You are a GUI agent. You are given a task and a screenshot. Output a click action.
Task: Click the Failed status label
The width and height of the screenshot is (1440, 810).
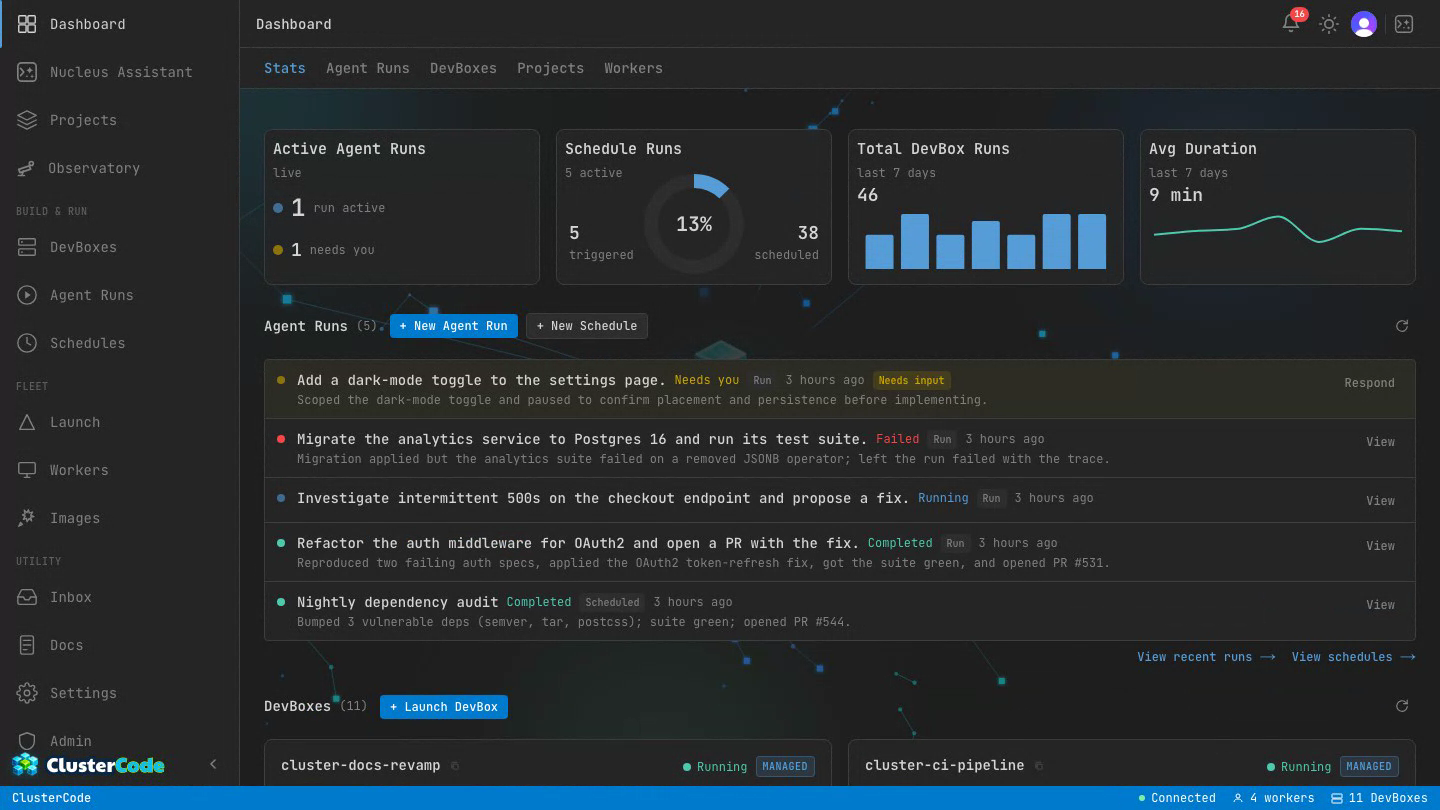tap(897, 439)
